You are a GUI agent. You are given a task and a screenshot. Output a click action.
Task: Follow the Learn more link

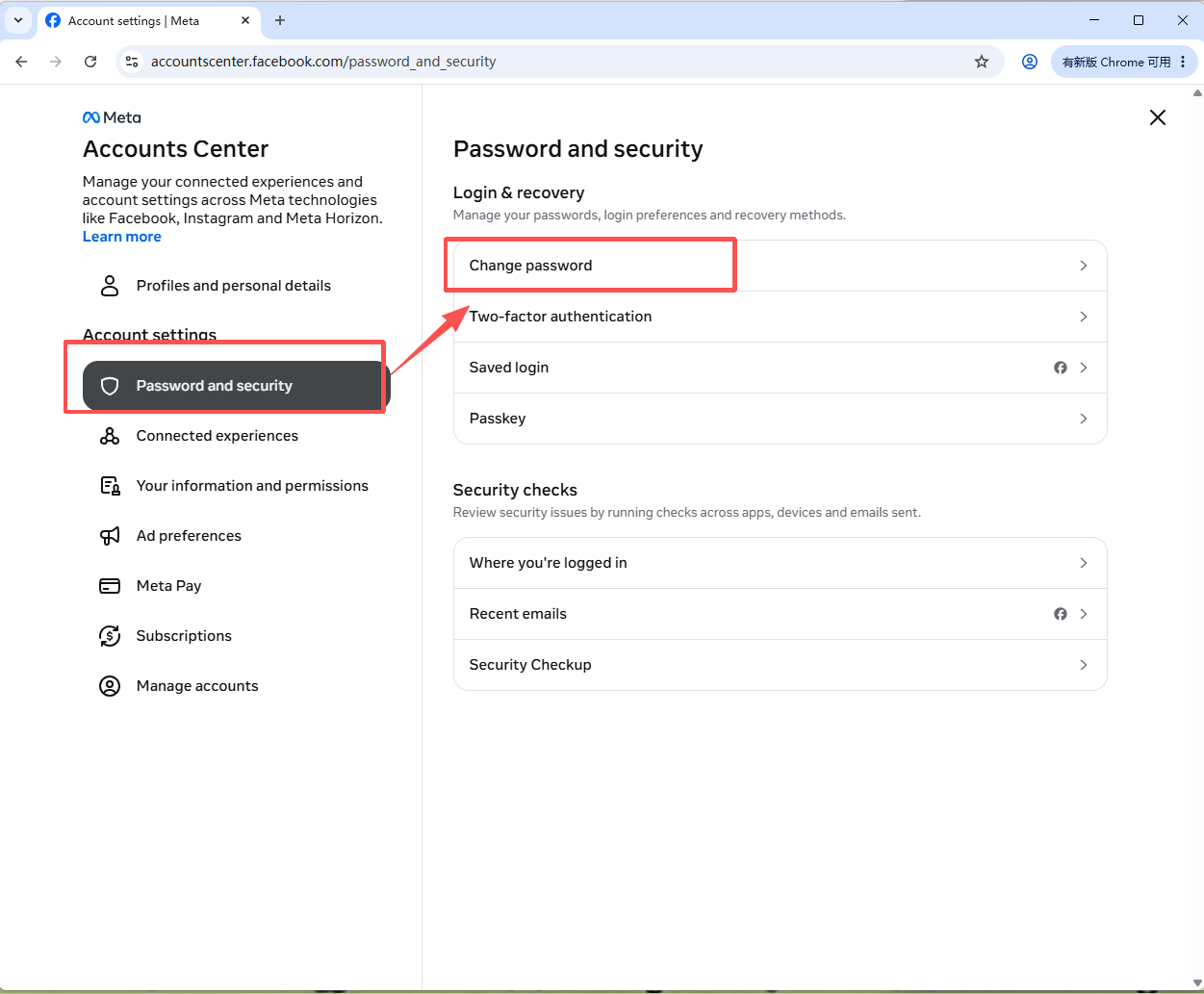[x=122, y=237]
